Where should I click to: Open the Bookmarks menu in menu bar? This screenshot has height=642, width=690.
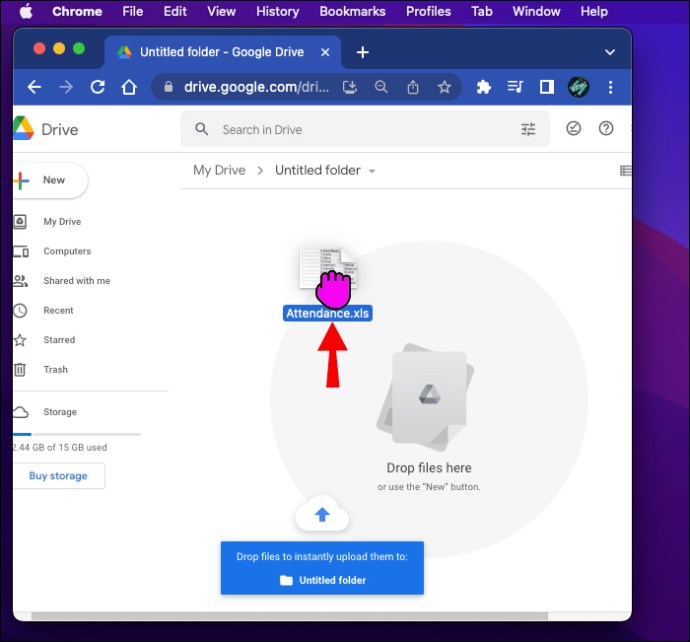pos(352,11)
